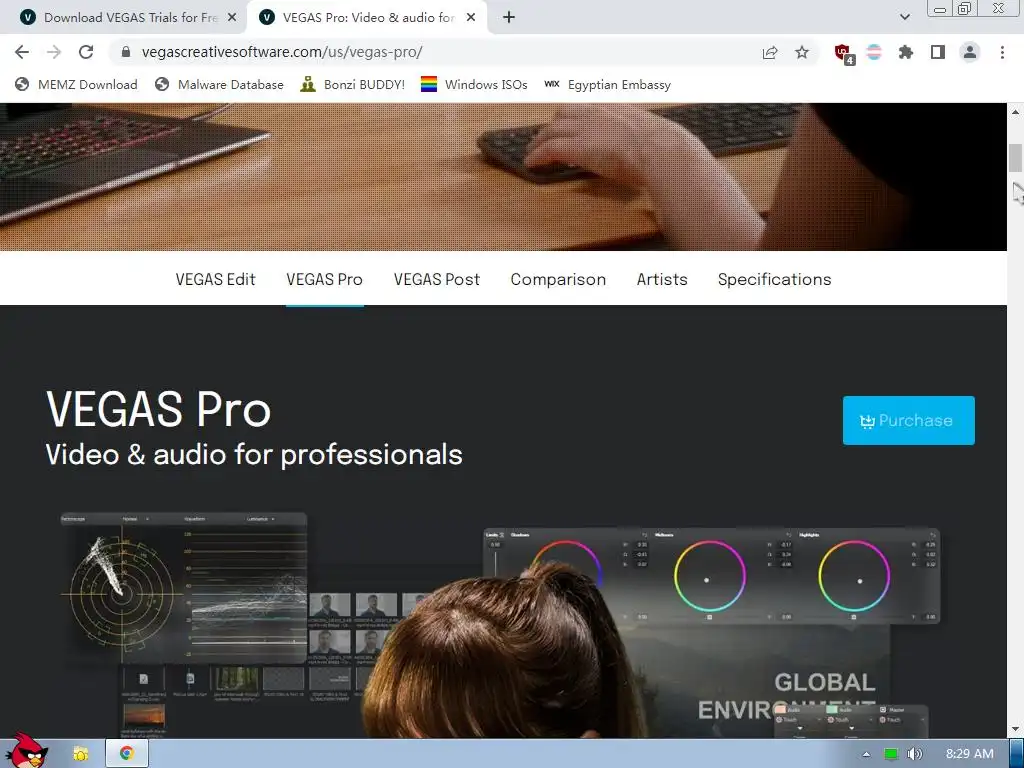The image size is (1024, 768).
Task: Open File Explorer from the taskbar
Action: tap(81, 754)
